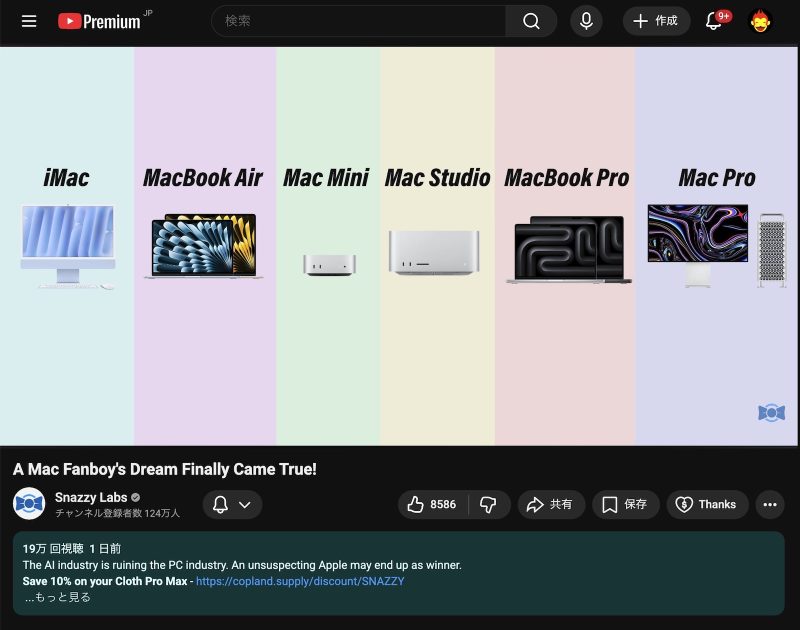Click the Snazzy Labs watermark in video
The height and width of the screenshot is (630, 800).
pyautogui.click(x=771, y=413)
